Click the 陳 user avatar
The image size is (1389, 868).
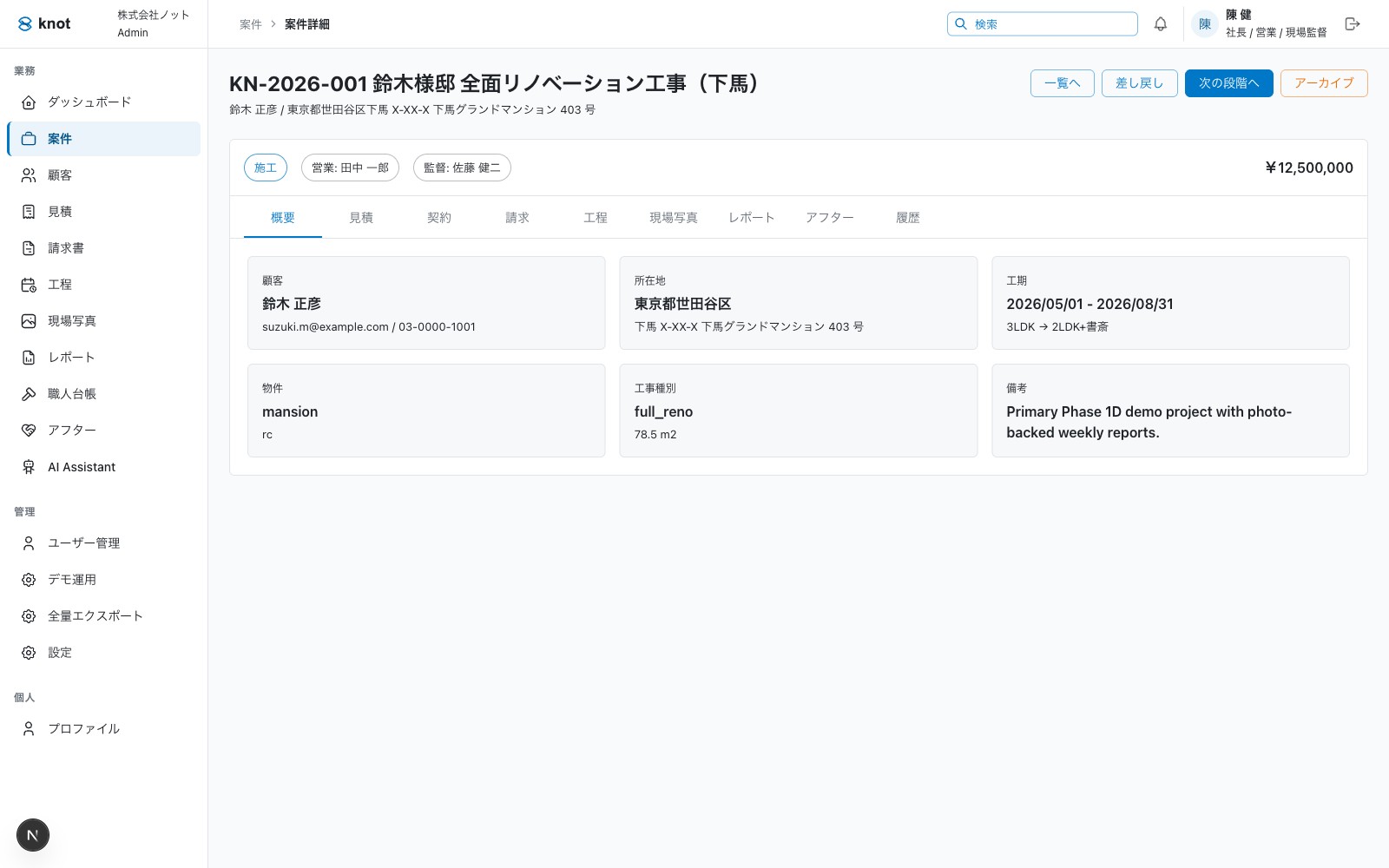point(1205,24)
